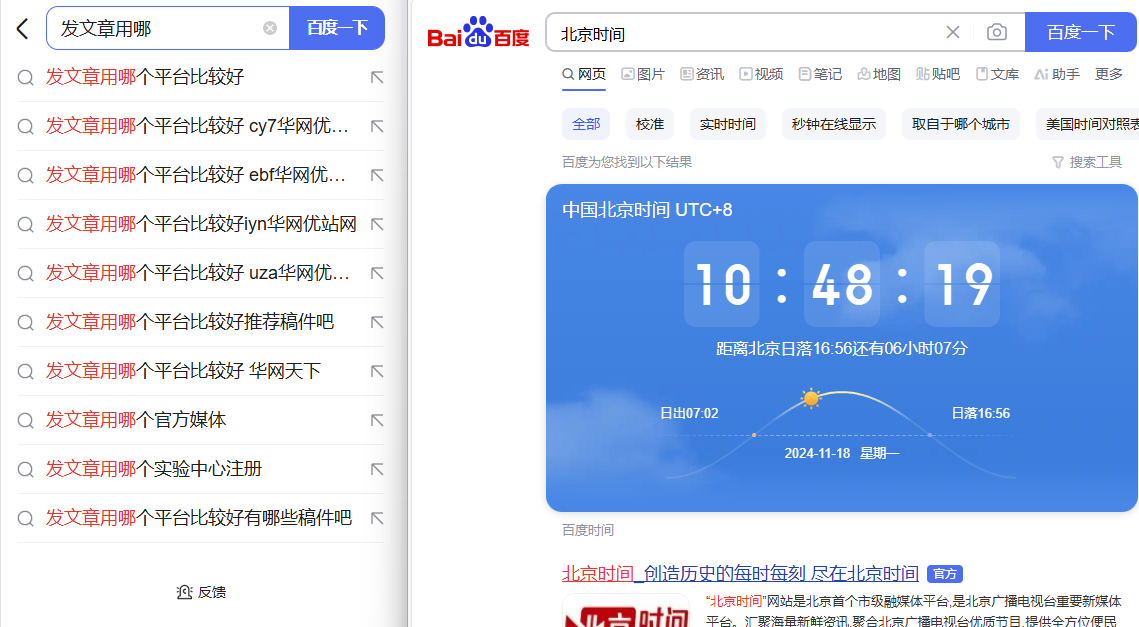Viewport: 1139px width, 627px height.
Task: Fill search arrow for 有哪些稿件吧 suggestion
Action: pyautogui.click(x=376, y=519)
